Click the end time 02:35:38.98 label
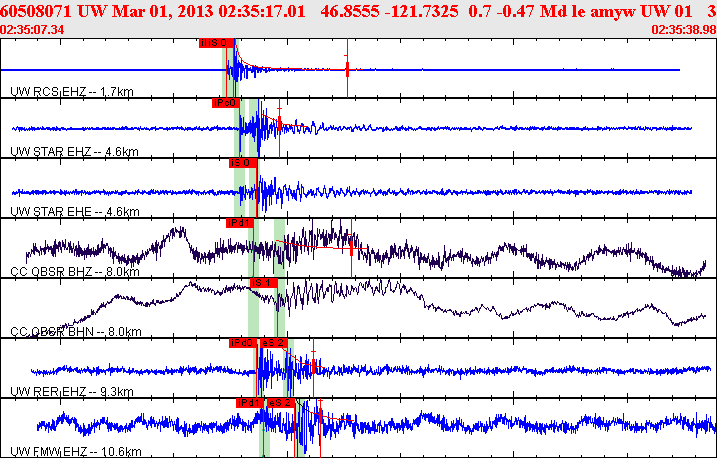The height and width of the screenshot is (458, 717). click(683, 30)
